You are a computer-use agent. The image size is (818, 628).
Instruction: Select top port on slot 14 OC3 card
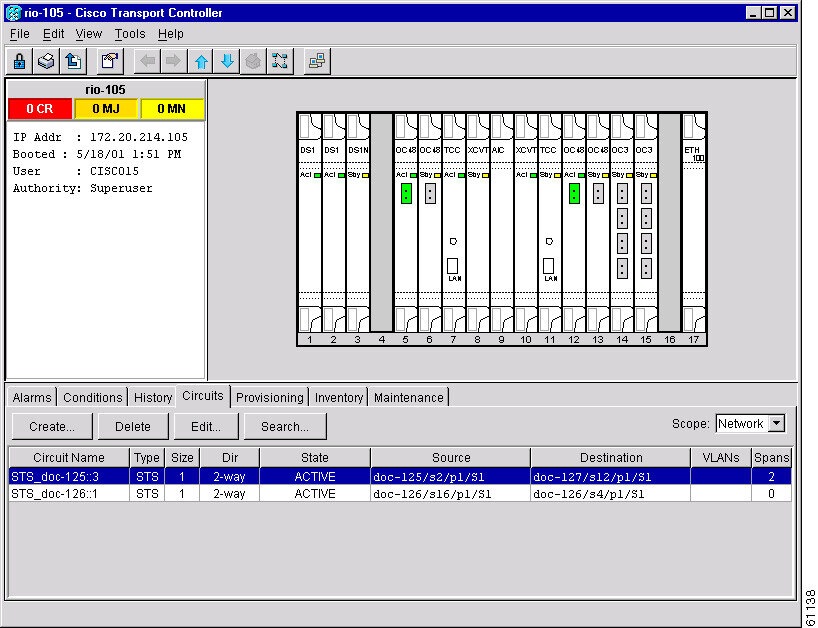[622, 194]
